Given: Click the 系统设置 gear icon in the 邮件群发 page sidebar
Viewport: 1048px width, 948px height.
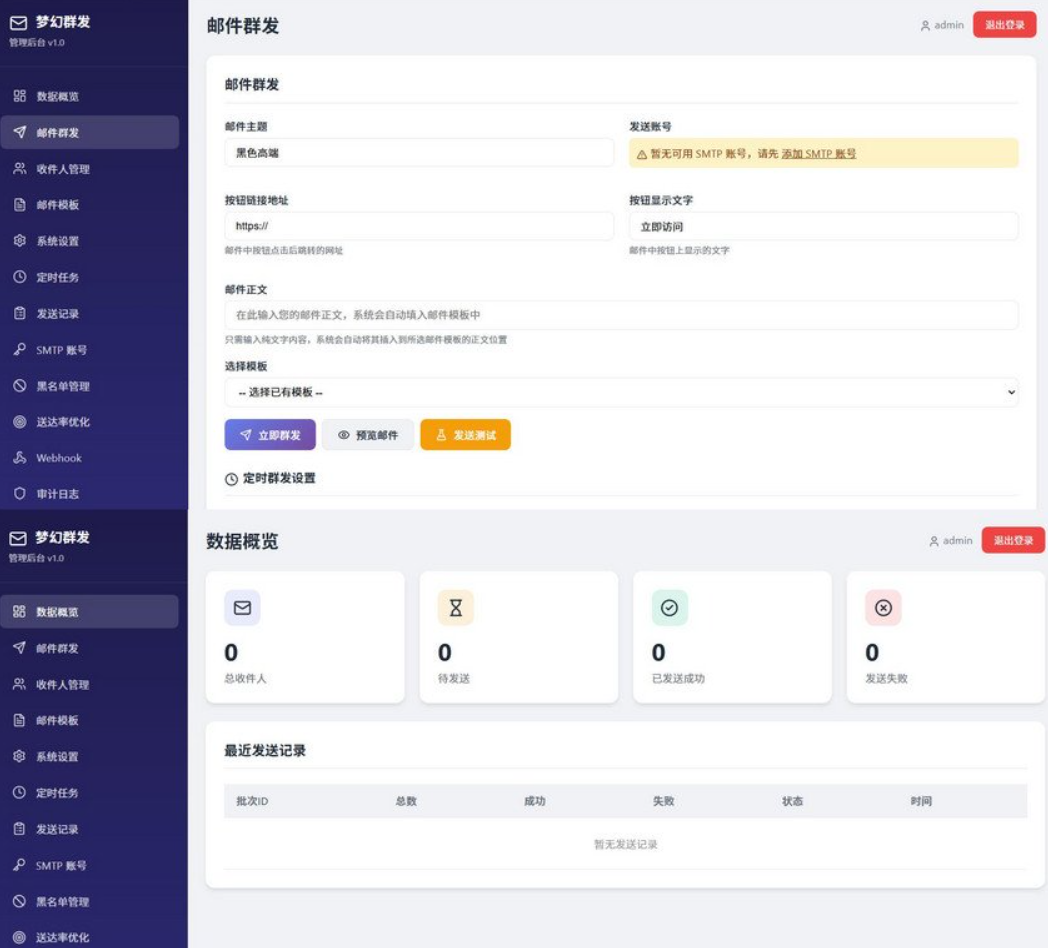Looking at the screenshot, I should click(19, 241).
